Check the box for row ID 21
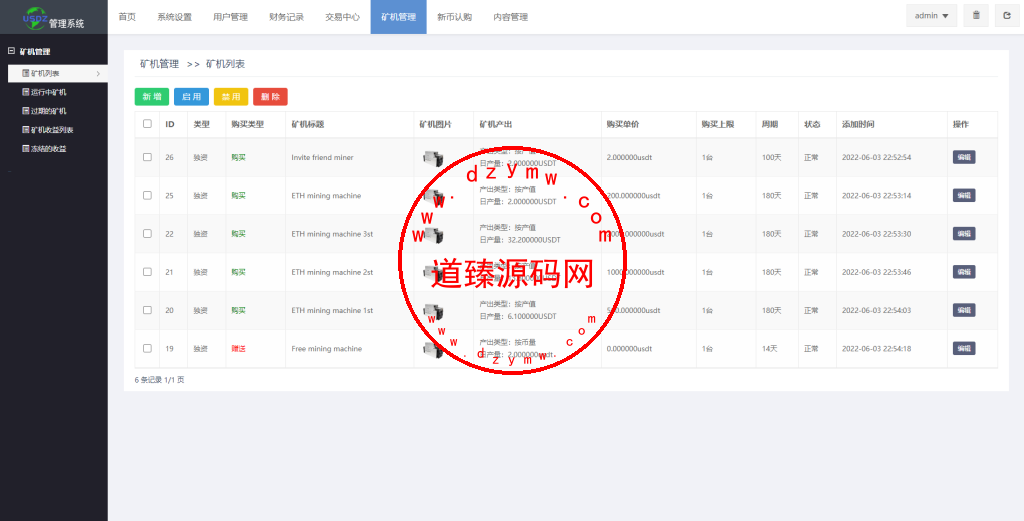The height and width of the screenshot is (521, 1024). click(147, 272)
